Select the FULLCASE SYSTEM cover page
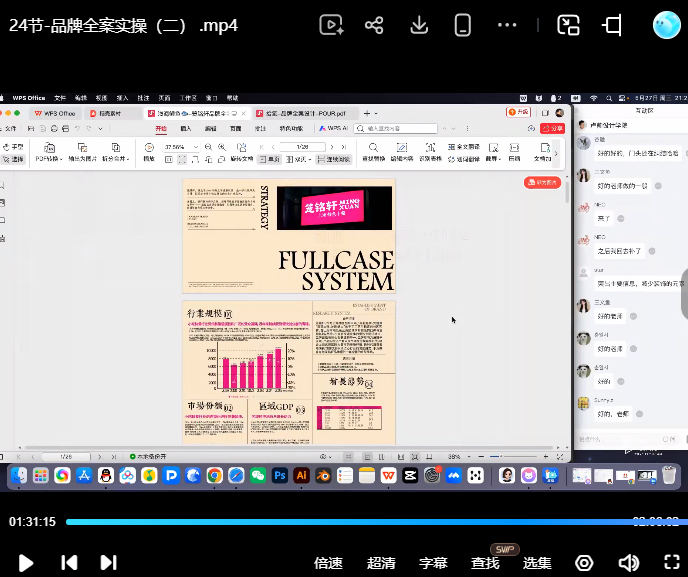 pos(289,236)
